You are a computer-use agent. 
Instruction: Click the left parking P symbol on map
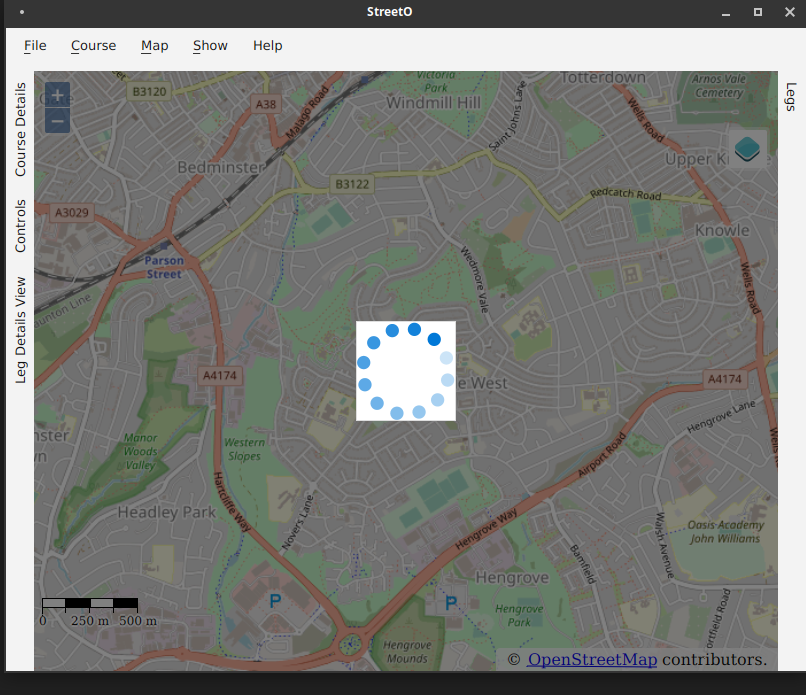(x=275, y=601)
